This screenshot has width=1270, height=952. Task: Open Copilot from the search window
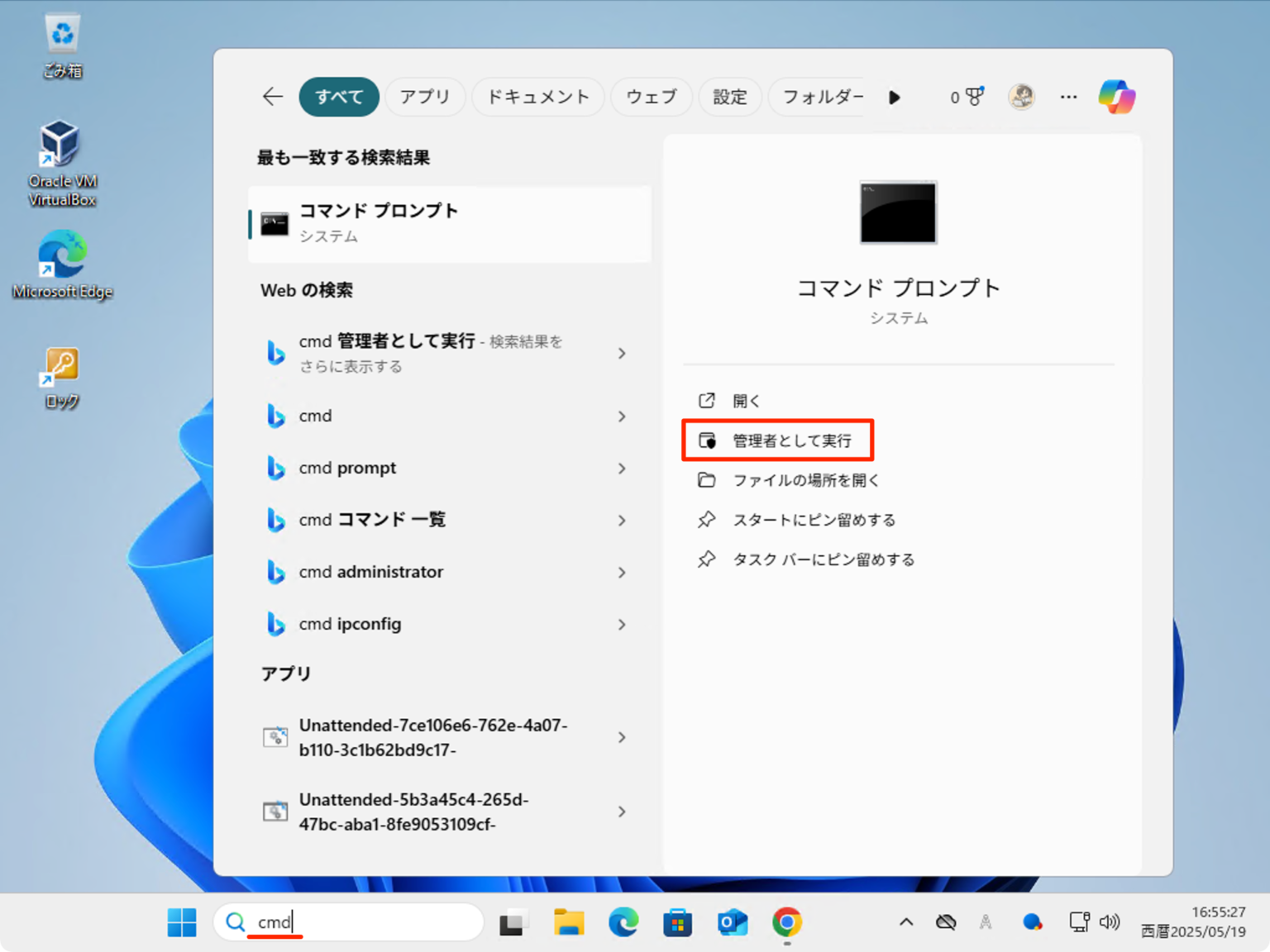coord(1117,97)
